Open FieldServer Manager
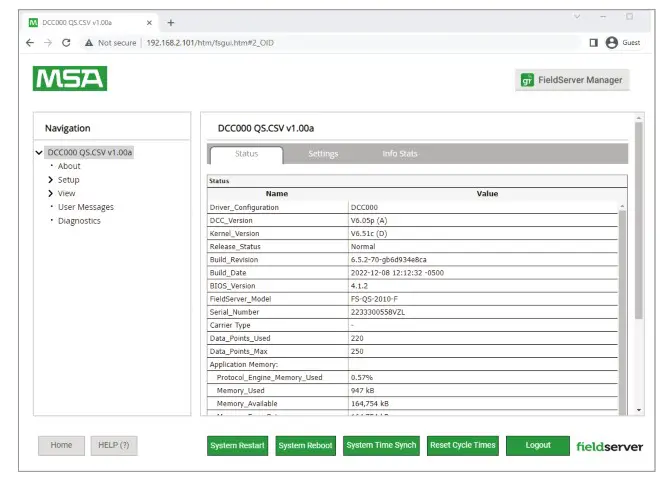The width and height of the screenshot is (669, 482). point(572,80)
